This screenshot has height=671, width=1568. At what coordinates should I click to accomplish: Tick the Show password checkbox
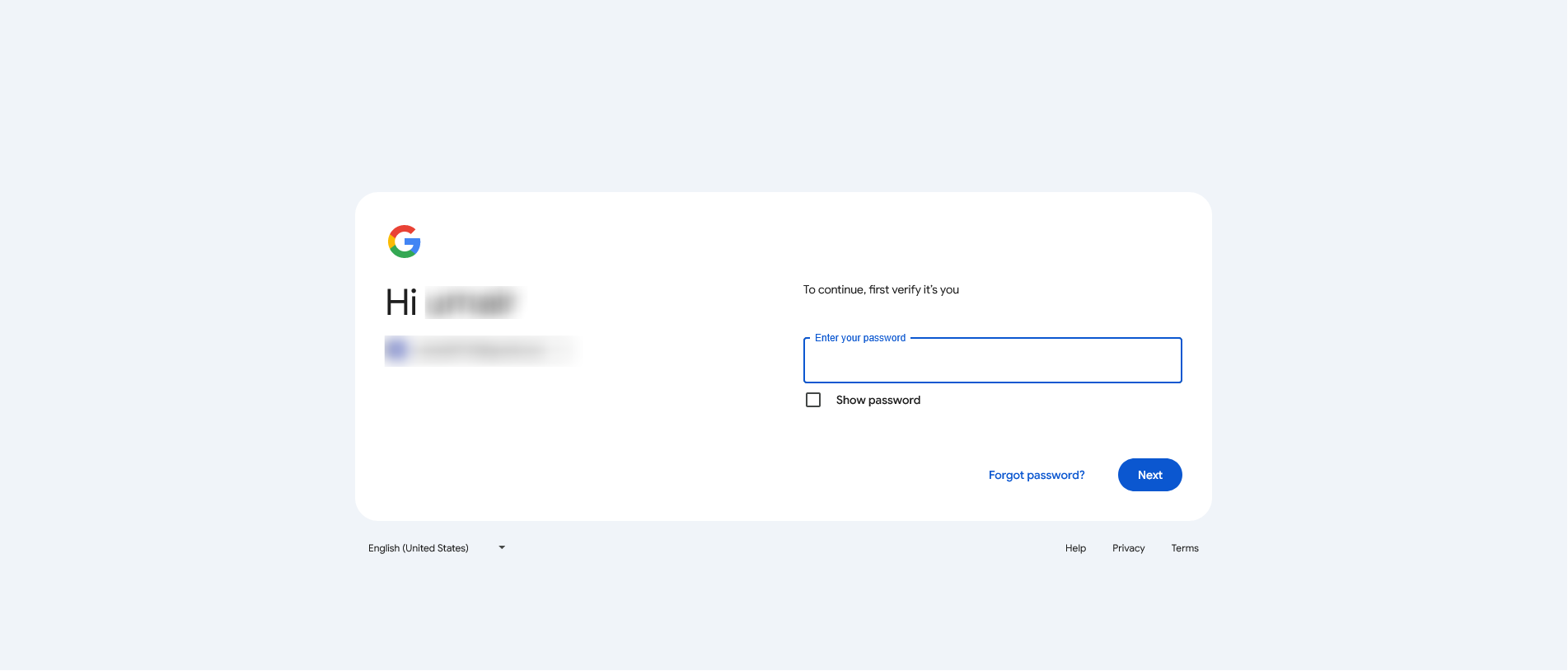813,400
